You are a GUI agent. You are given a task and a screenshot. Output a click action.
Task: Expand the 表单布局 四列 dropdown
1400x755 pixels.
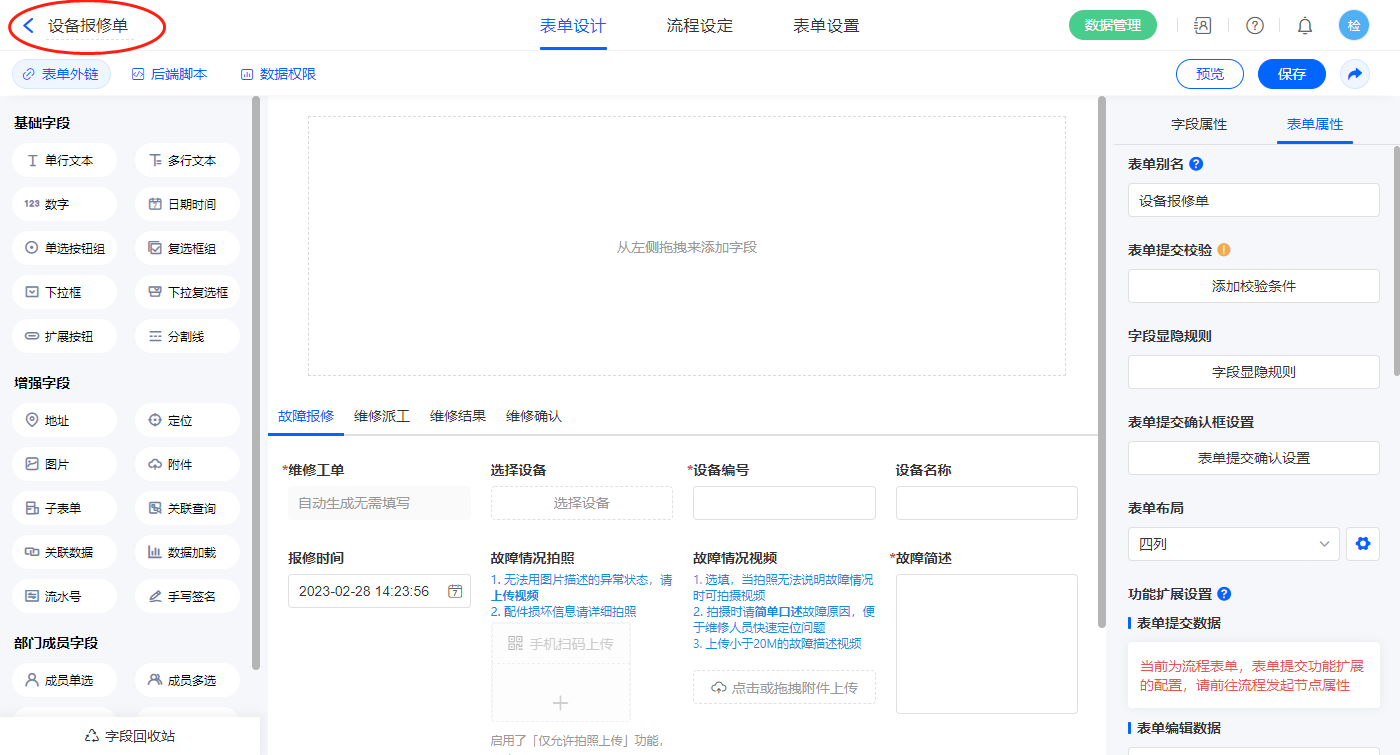(1233, 544)
